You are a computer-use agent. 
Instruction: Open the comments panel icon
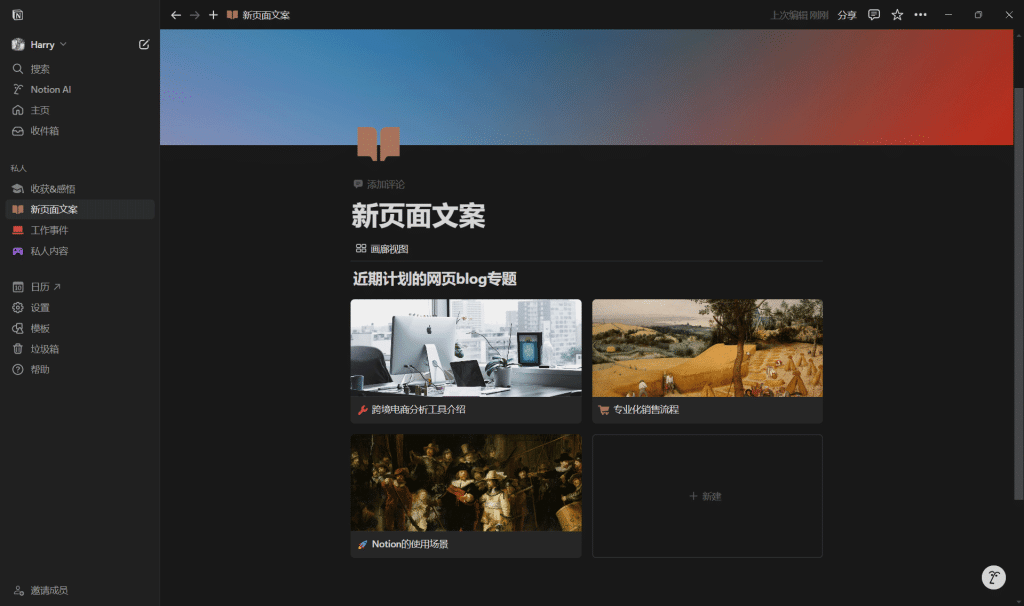pyautogui.click(x=874, y=15)
